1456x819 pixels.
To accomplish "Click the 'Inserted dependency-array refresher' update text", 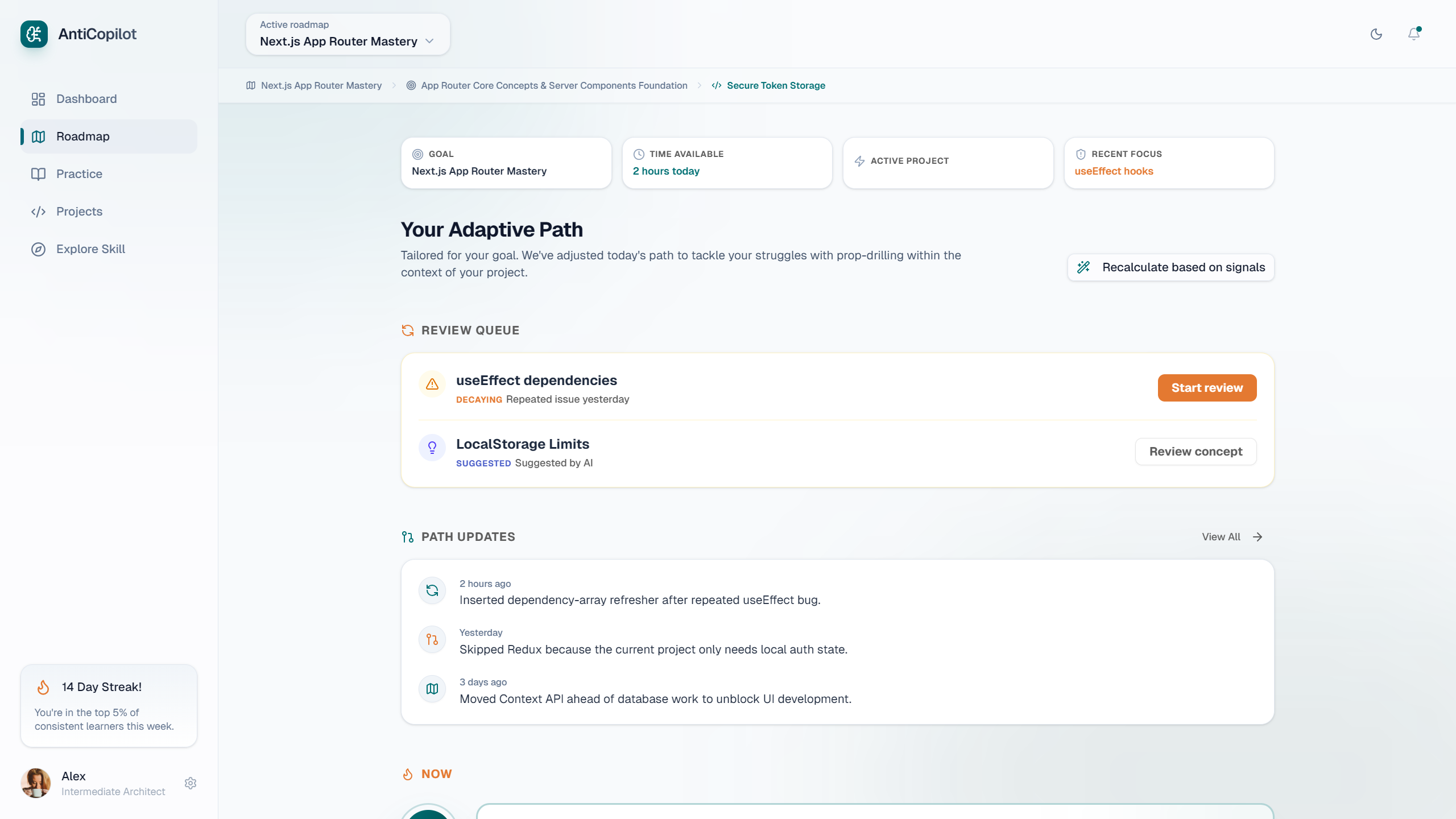I will (x=640, y=600).
